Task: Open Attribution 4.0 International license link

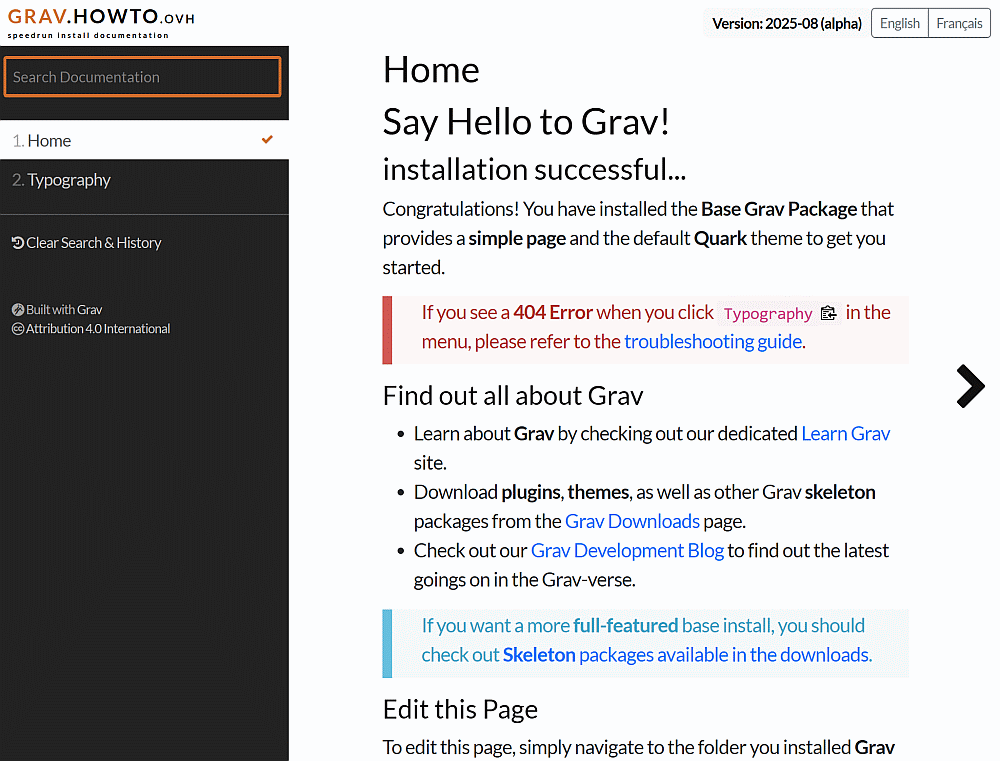Action: click(x=98, y=329)
